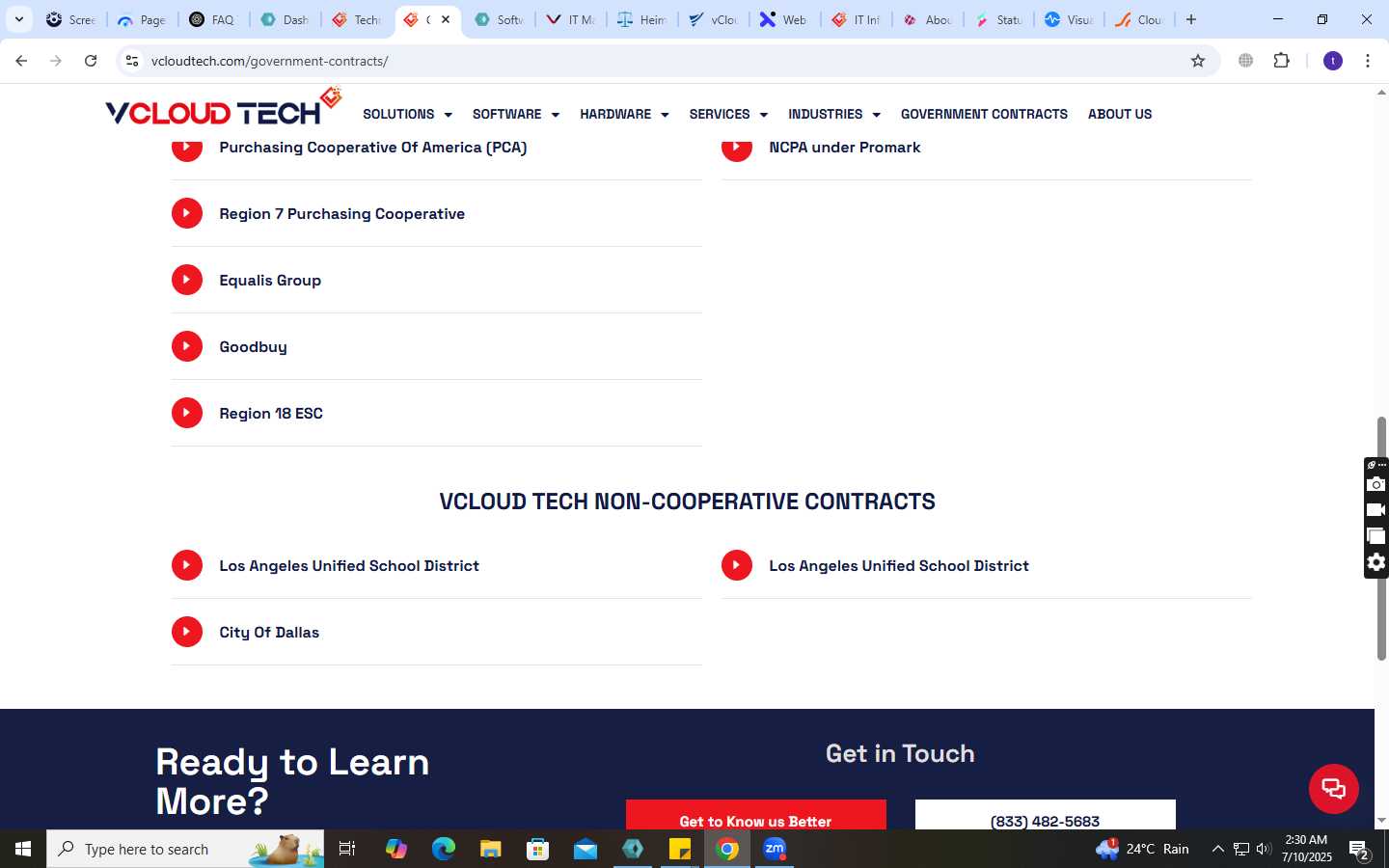Image resolution: width=1389 pixels, height=868 pixels.
Task: Click the VCLOUD TECH NON-COOPERATIVE CONTRACTS heading
Action: (x=687, y=502)
